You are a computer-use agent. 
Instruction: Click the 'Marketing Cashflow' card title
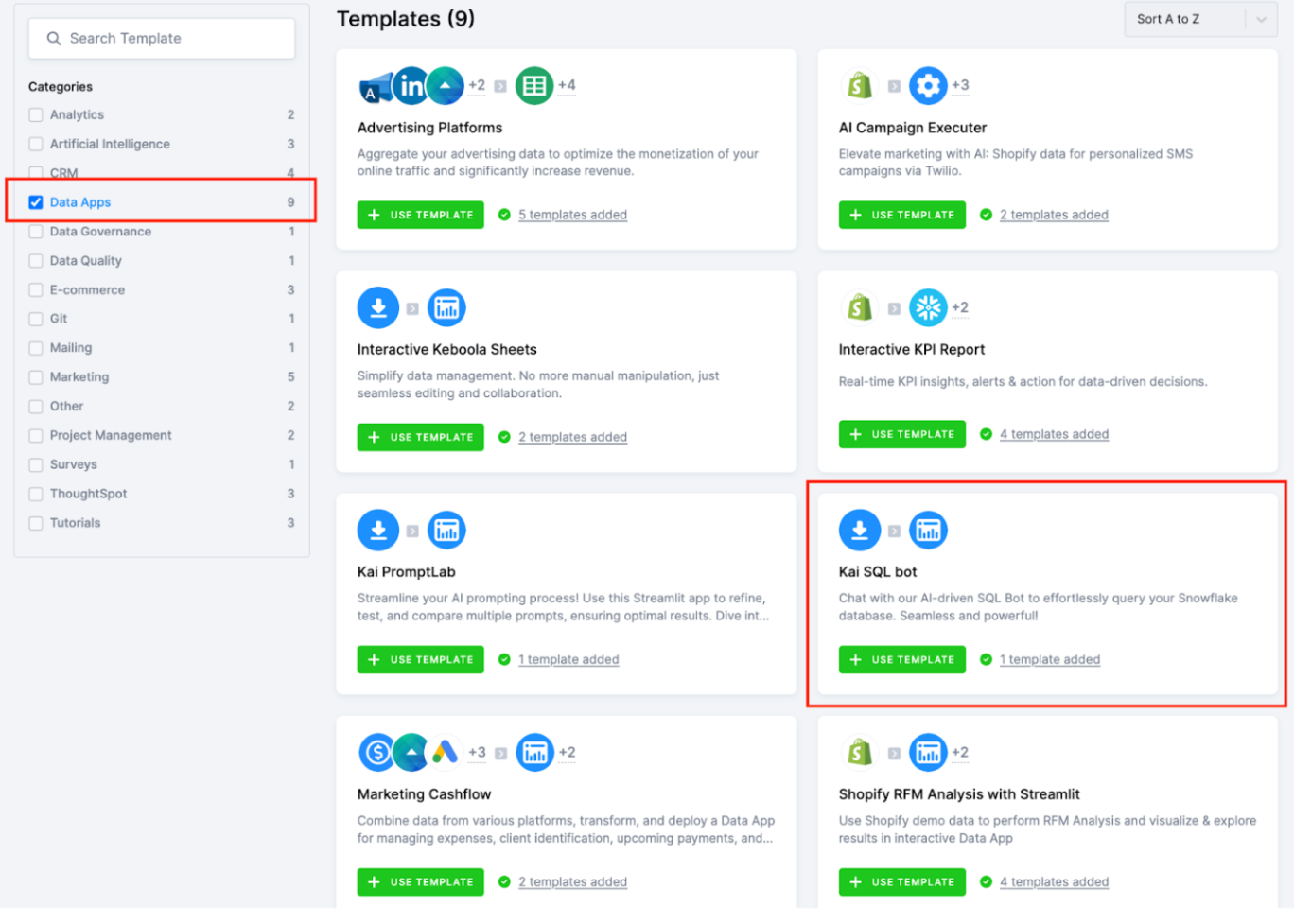(424, 794)
